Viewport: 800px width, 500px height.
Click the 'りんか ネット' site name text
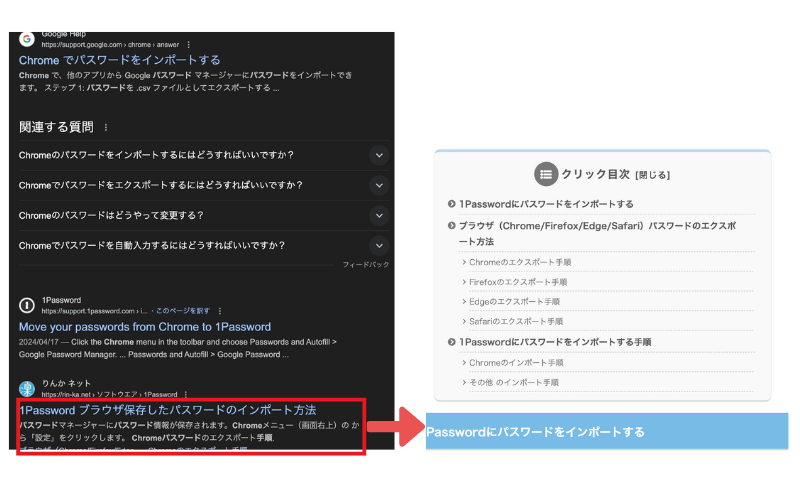click(x=66, y=383)
